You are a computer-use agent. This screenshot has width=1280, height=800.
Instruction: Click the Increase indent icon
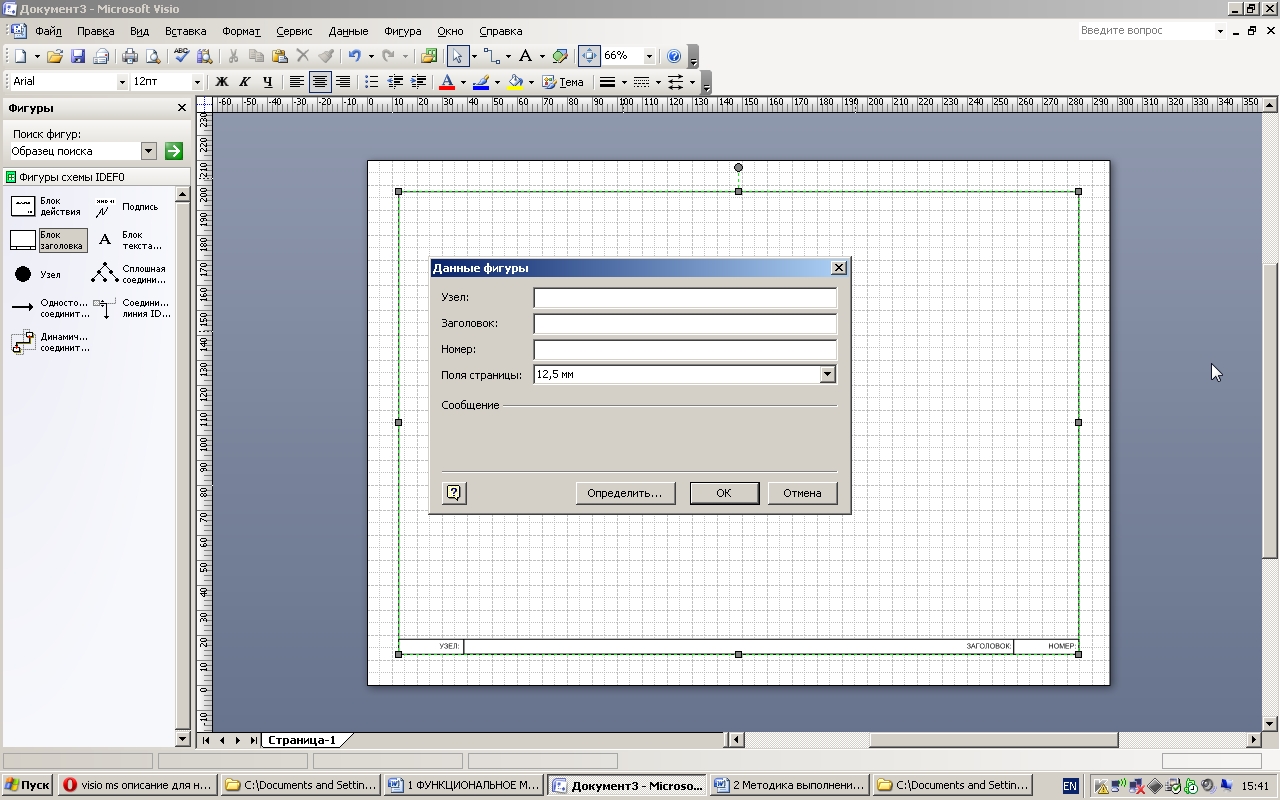pos(418,82)
